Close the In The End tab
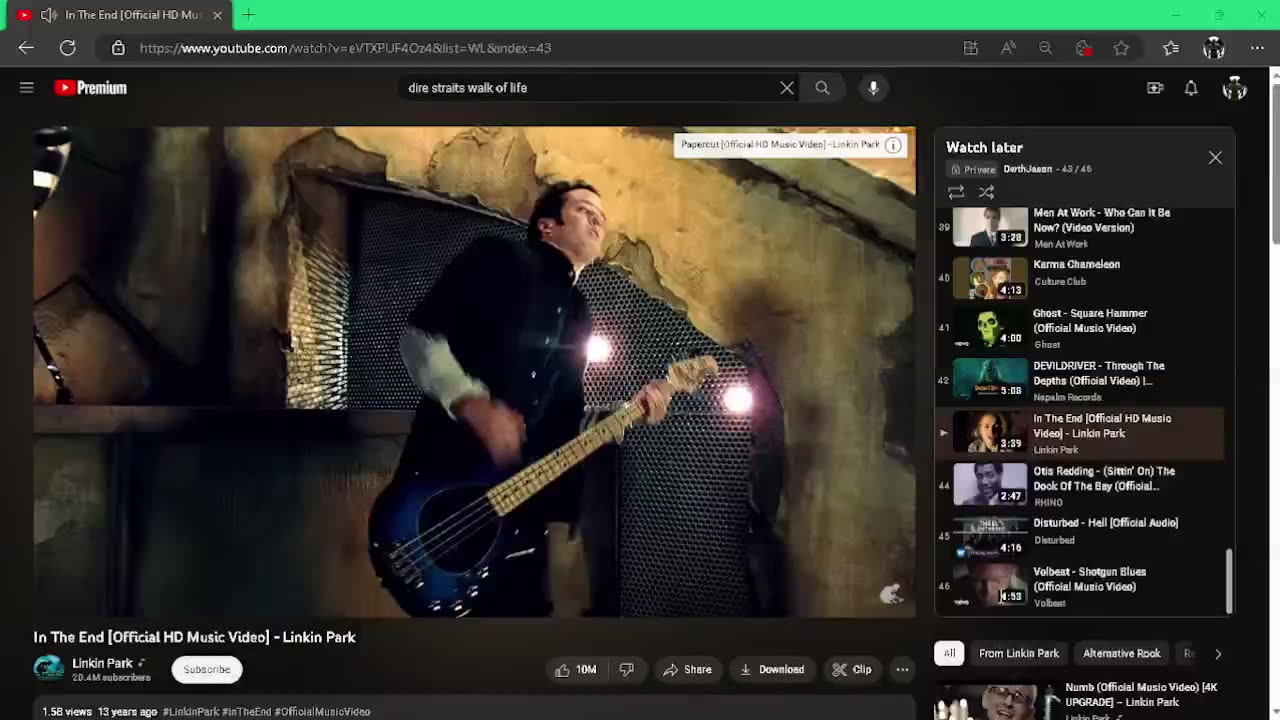 click(217, 15)
